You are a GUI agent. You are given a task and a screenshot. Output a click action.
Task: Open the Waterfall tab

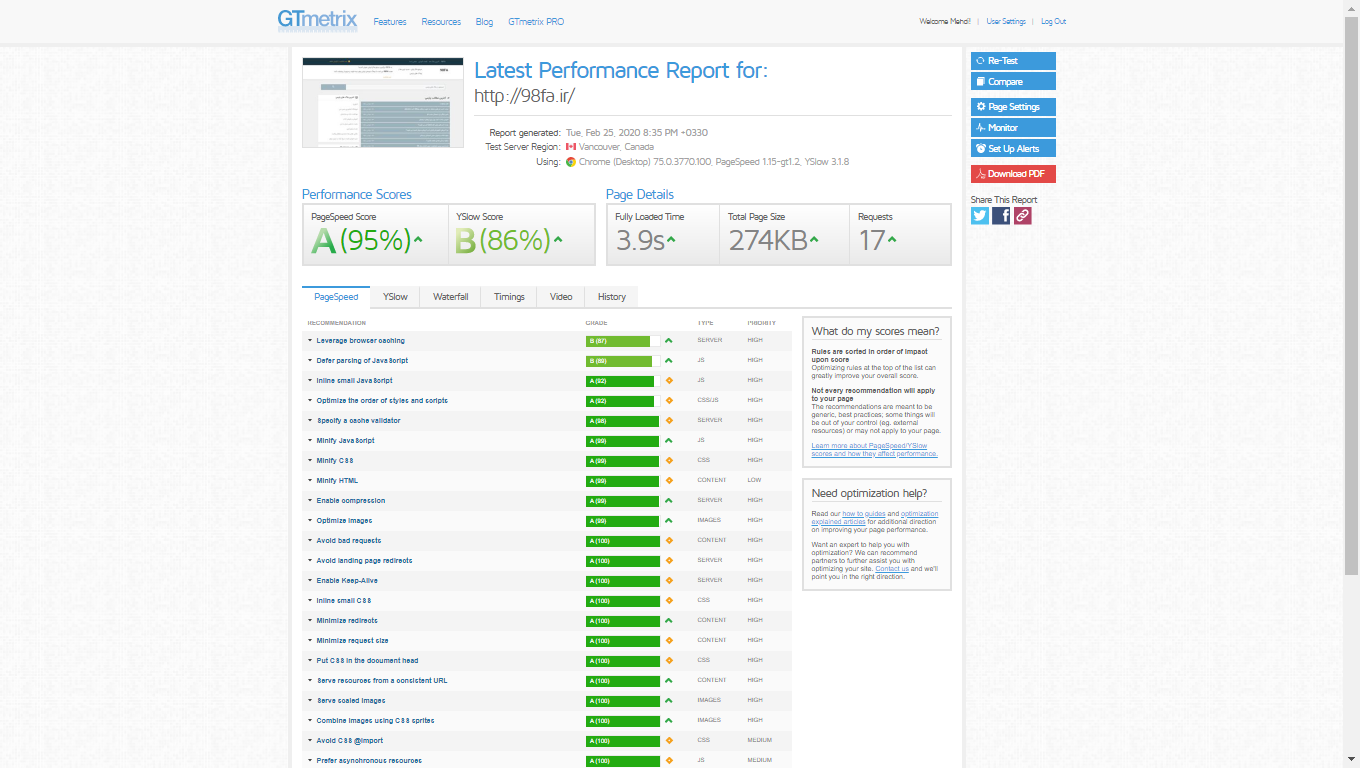[450, 297]
